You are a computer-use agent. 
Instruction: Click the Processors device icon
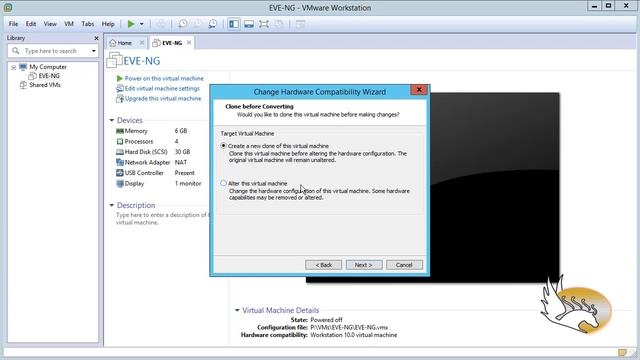120,141
